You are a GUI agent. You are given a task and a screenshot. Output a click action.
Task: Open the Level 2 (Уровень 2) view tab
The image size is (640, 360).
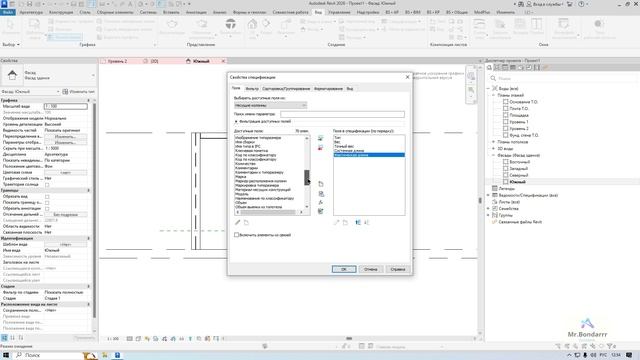(x=117, y=61)
